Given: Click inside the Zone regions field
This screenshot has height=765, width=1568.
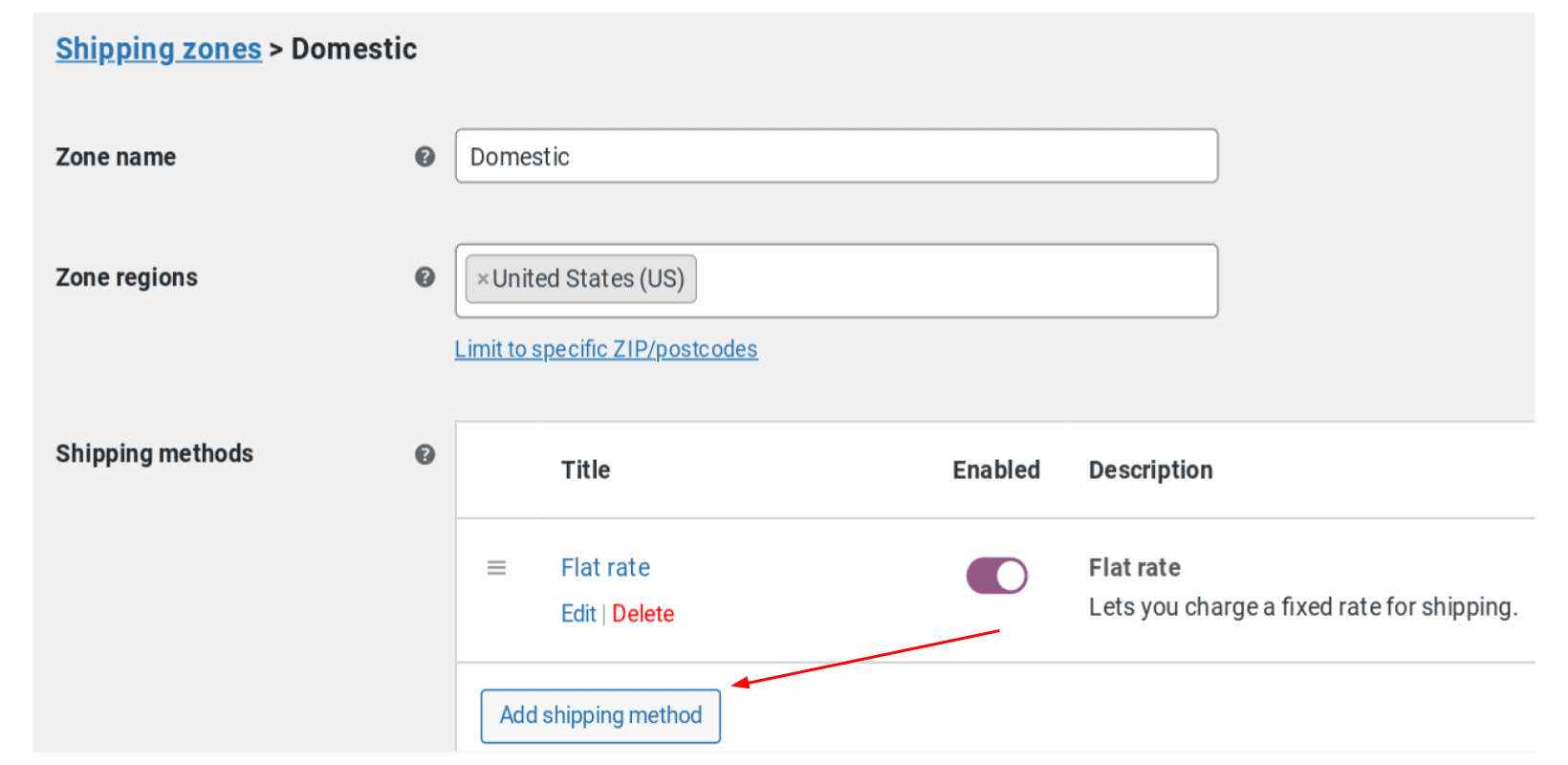Looking at the screenshot, I should click(956, 278).
